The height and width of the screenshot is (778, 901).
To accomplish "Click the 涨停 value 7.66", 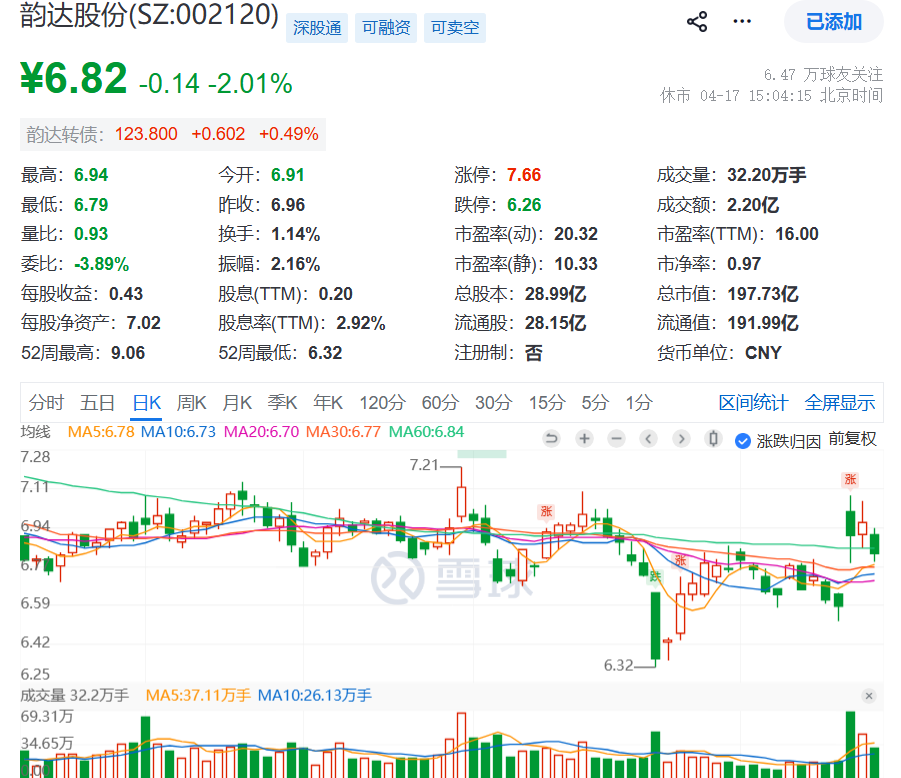I will click(523, 175).
